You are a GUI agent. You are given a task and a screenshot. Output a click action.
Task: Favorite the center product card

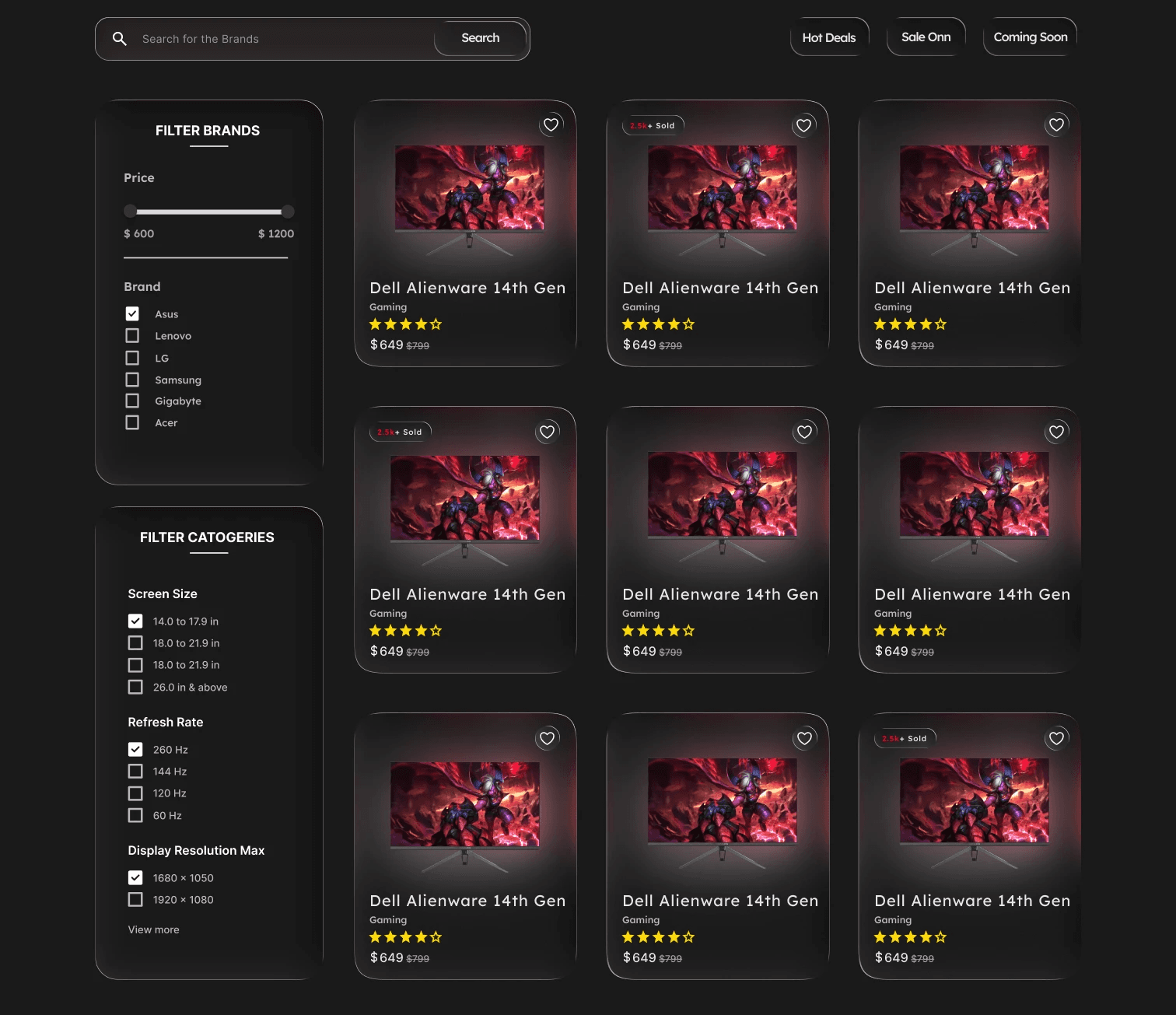[x=804, y=432]
